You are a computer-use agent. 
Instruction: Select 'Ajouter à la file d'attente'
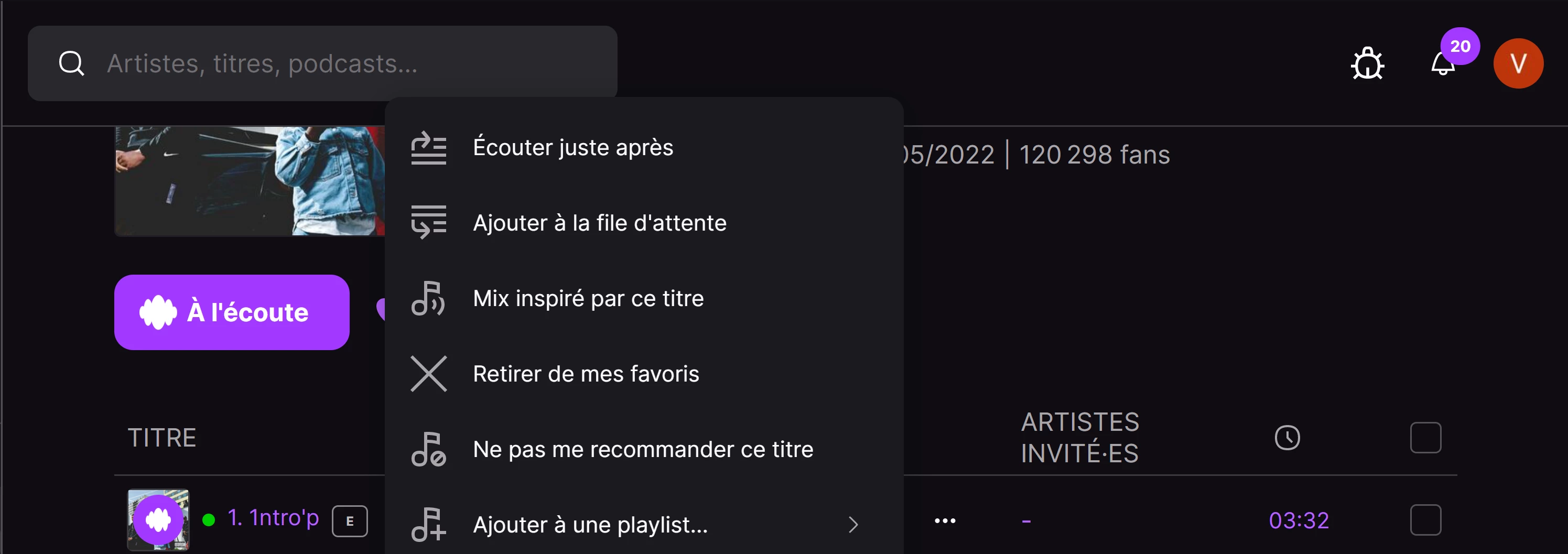pos(600,223)
